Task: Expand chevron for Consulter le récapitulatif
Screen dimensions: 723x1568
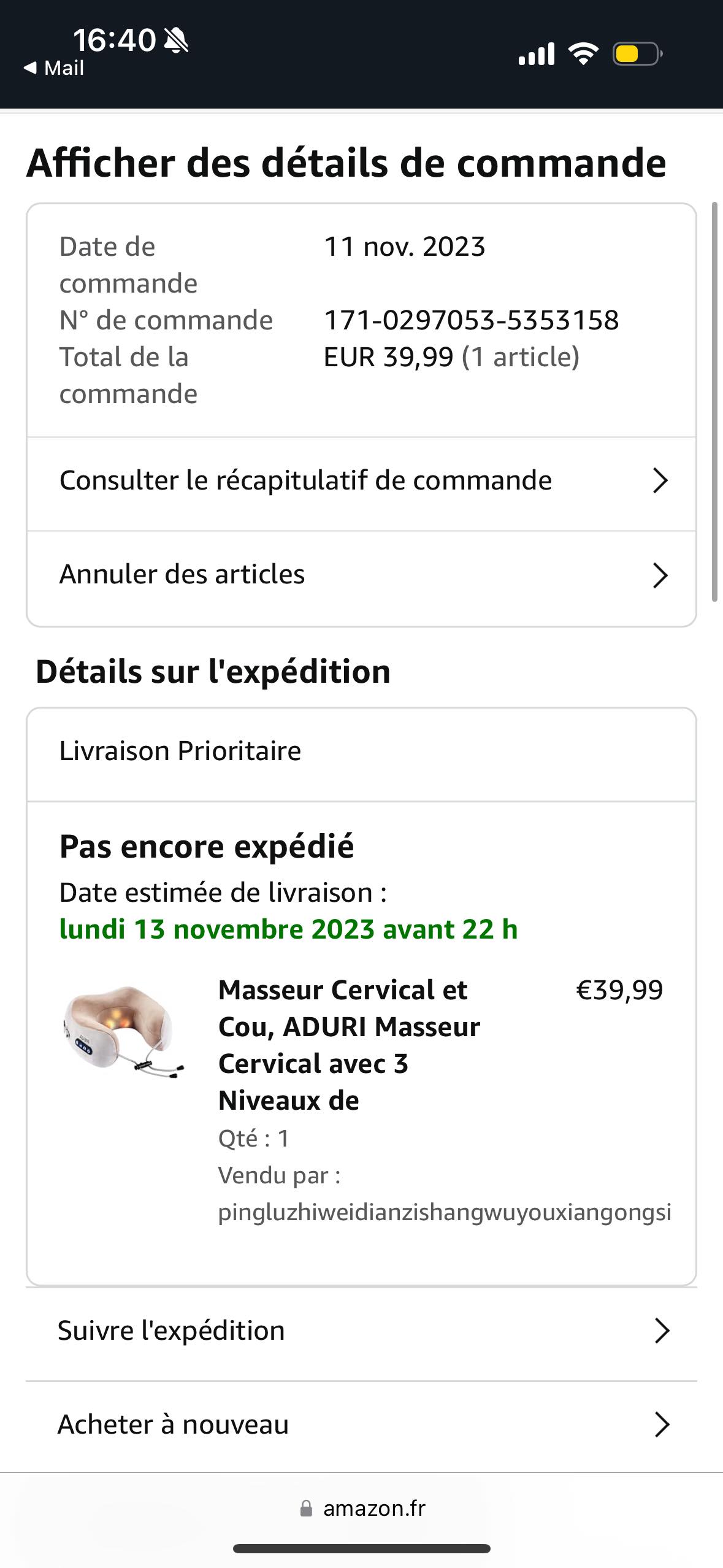Action: click(660, 480)
